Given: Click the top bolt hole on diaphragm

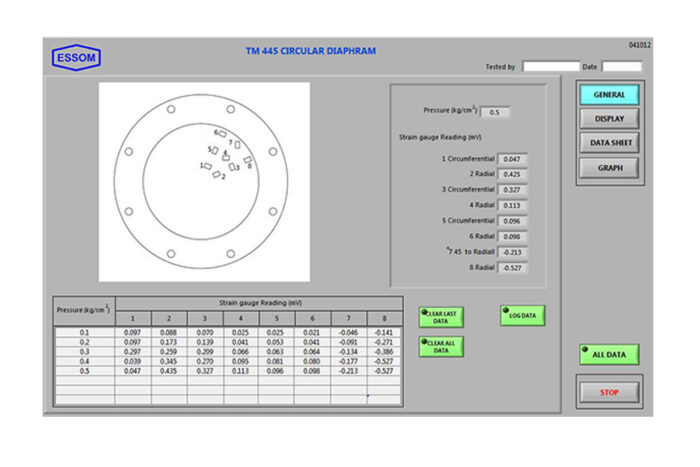Looking at the screenshot, I should pos(171,109).
